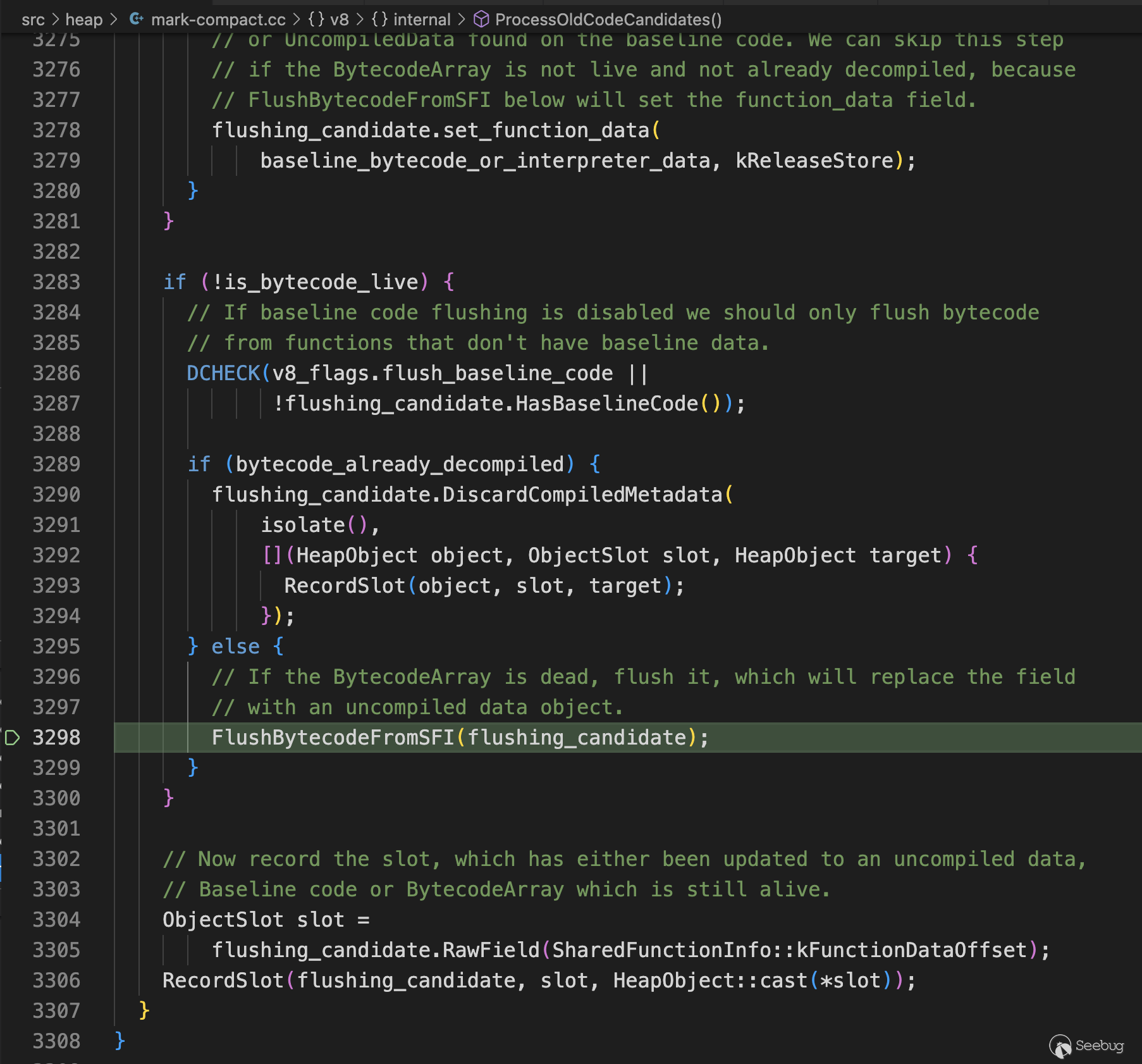Select mark-compact.cc in the breadcrumb
Image resolution: width=1142 pixels, height=1064 pixels.
tap(218, 20)
